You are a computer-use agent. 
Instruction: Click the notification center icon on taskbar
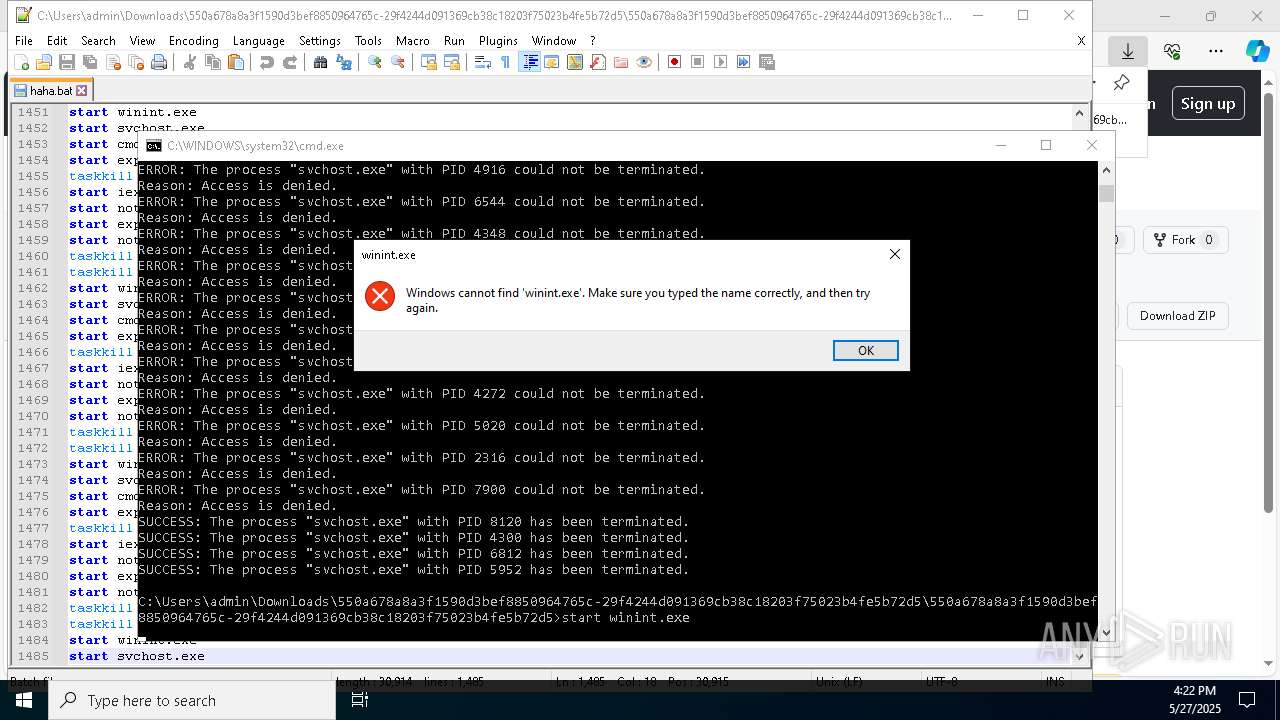[1247, 700]
